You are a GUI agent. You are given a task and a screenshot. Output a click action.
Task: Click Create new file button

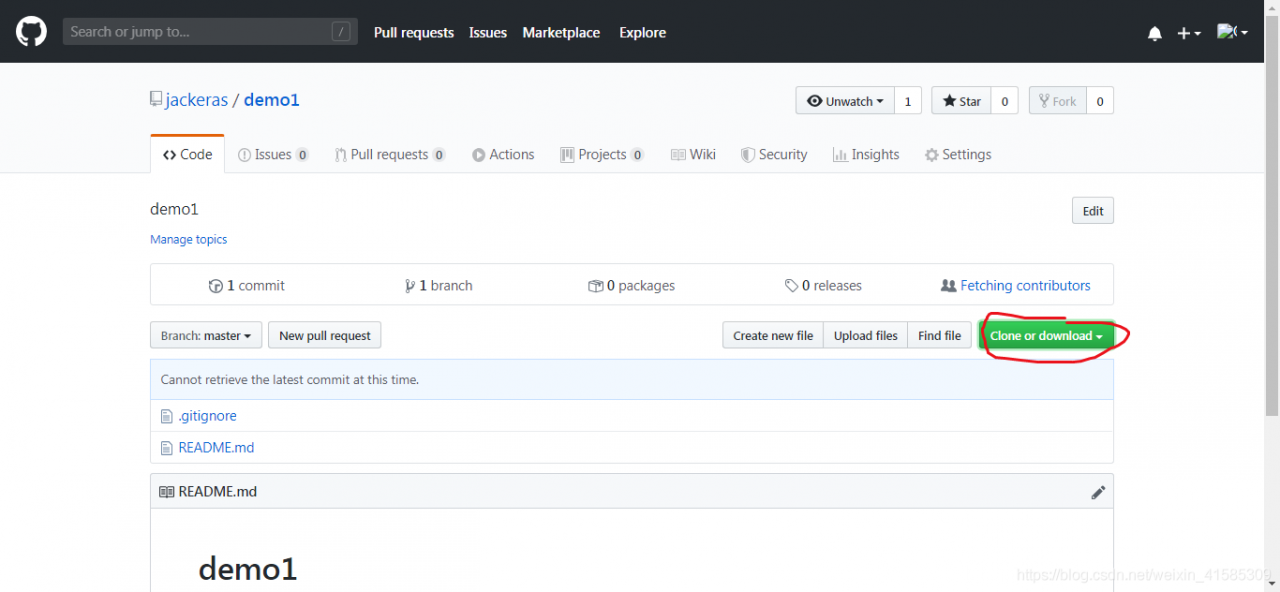773,336
